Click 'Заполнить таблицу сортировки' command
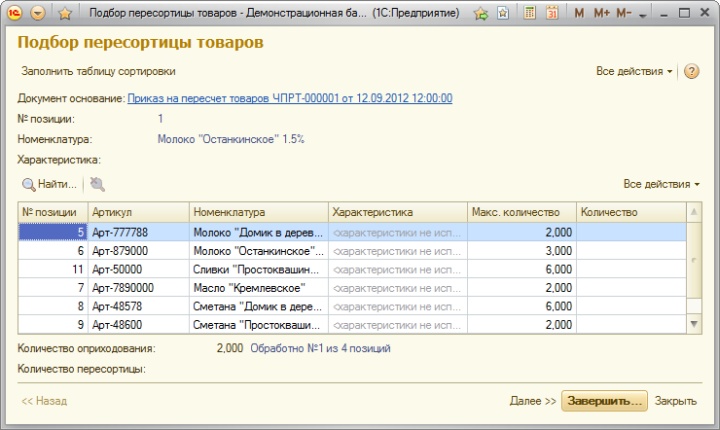The image size is (720, 430). pyautogui.click(x=98, y=71)
